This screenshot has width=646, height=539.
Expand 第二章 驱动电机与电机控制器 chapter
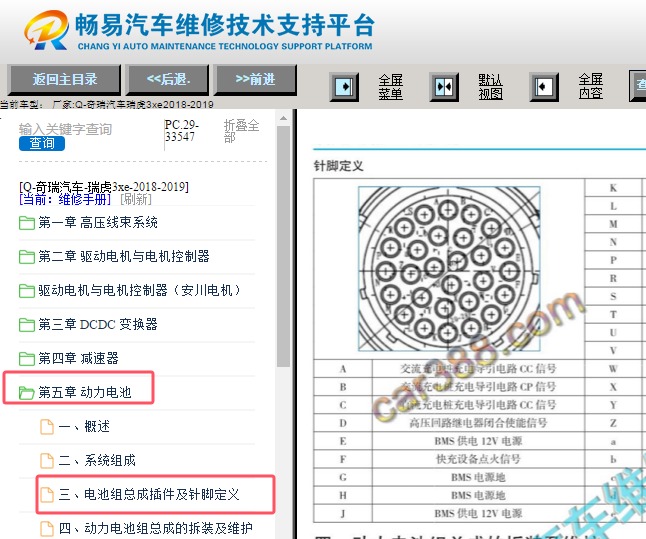(124, 257)
